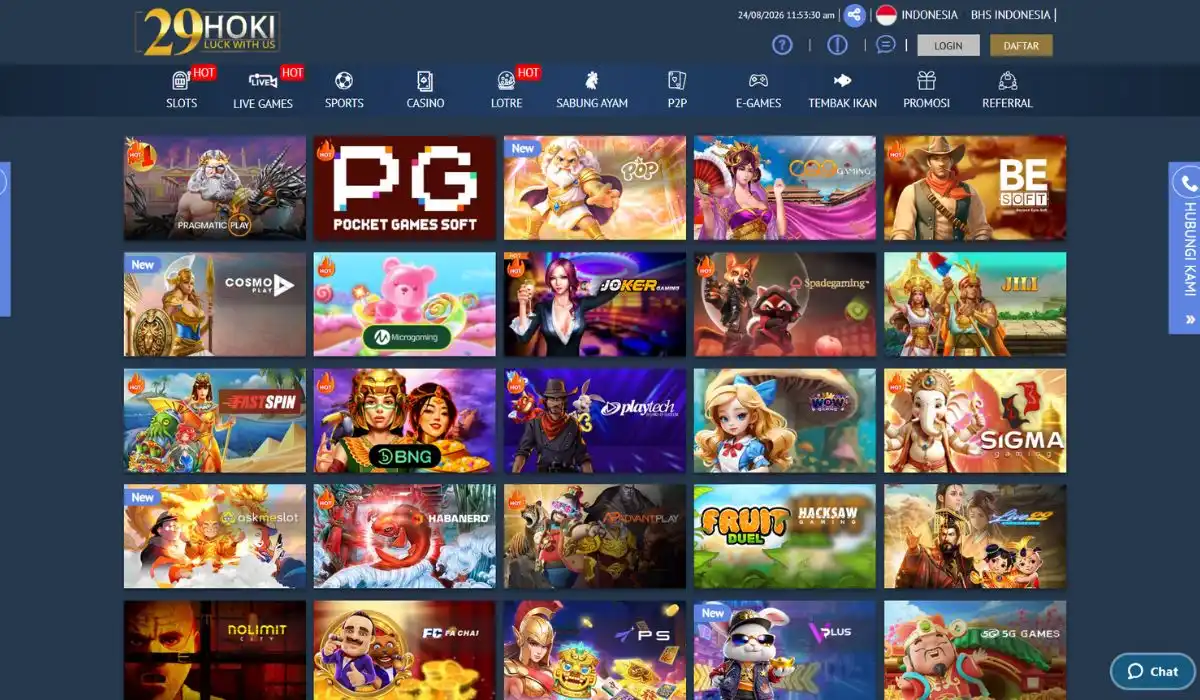Open the FC Fa Chai provider tile
Image resolution: width=1200 pixels, height=700 pixels.
pyautogui.click(x=405, y=650)
